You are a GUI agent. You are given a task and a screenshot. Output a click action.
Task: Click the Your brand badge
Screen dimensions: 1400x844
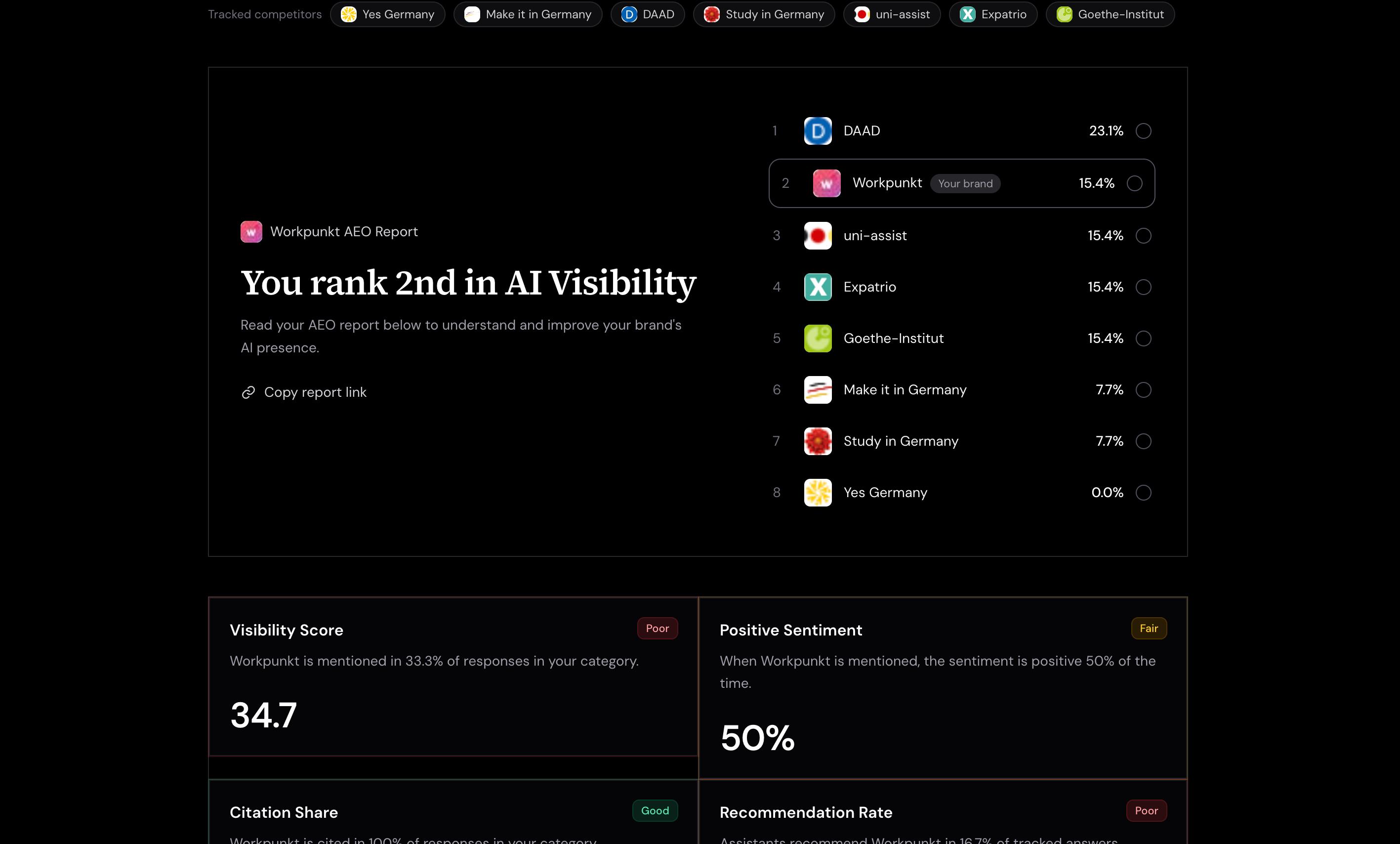(x=965, y=184)
